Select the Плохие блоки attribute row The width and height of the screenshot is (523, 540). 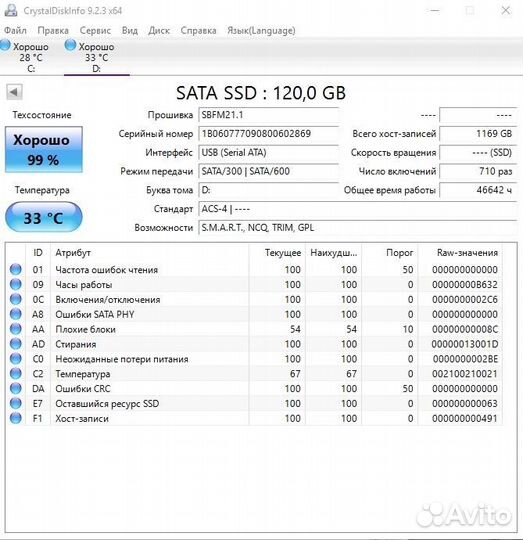click(x=254, y=329)
